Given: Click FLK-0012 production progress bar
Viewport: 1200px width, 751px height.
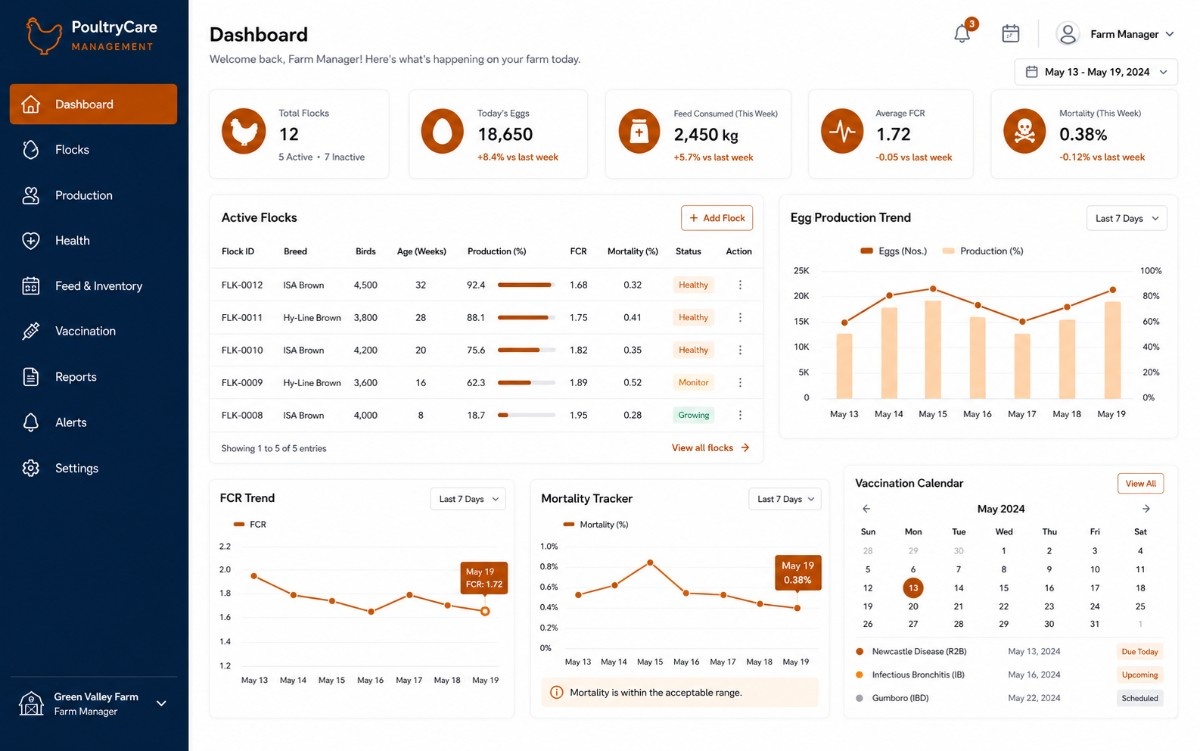Looking at the screenshot, I should (527, 285).
